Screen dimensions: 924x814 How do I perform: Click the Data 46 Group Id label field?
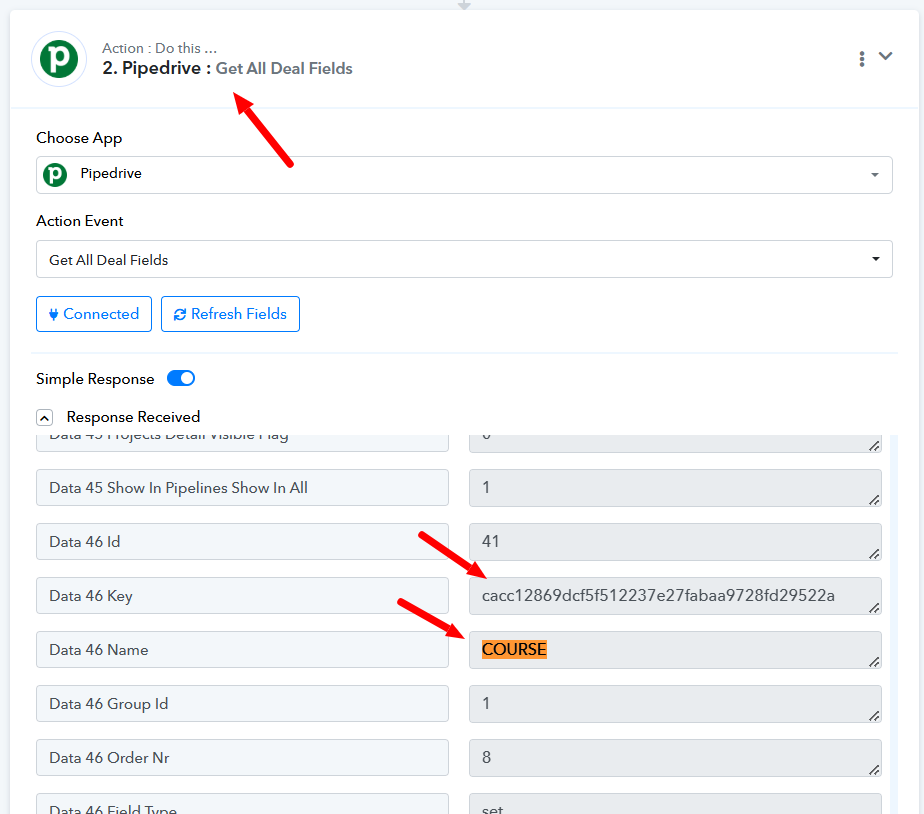tap(242, 704)
